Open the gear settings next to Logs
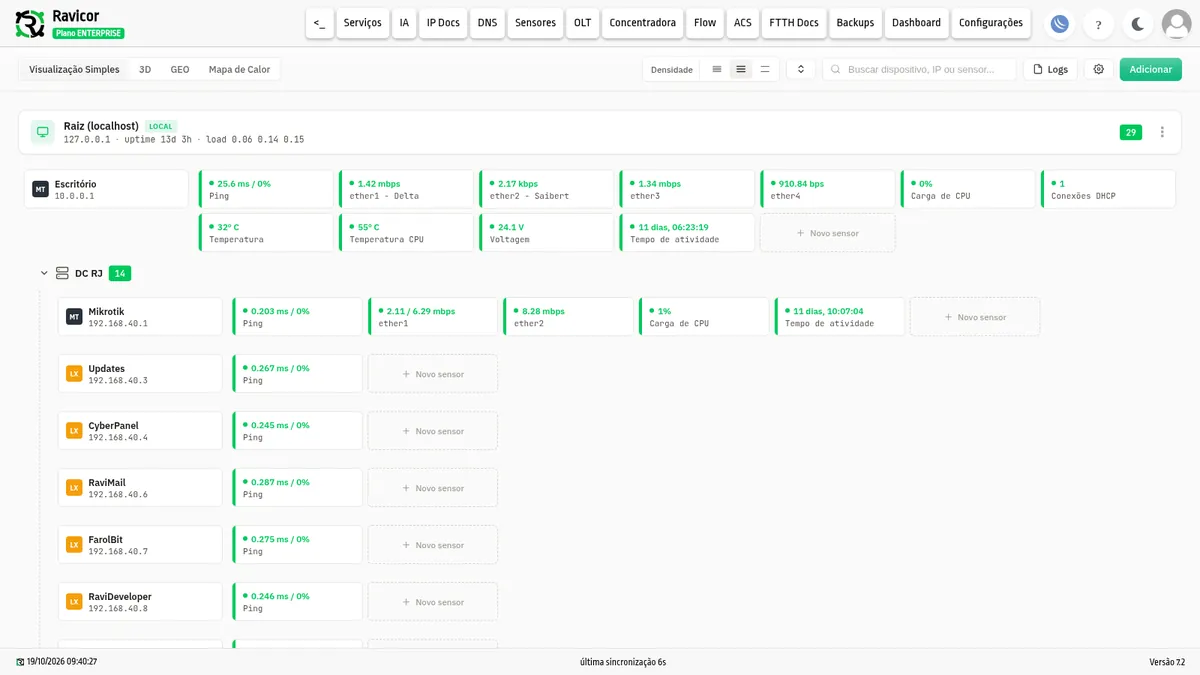 tap(1099, 69)
